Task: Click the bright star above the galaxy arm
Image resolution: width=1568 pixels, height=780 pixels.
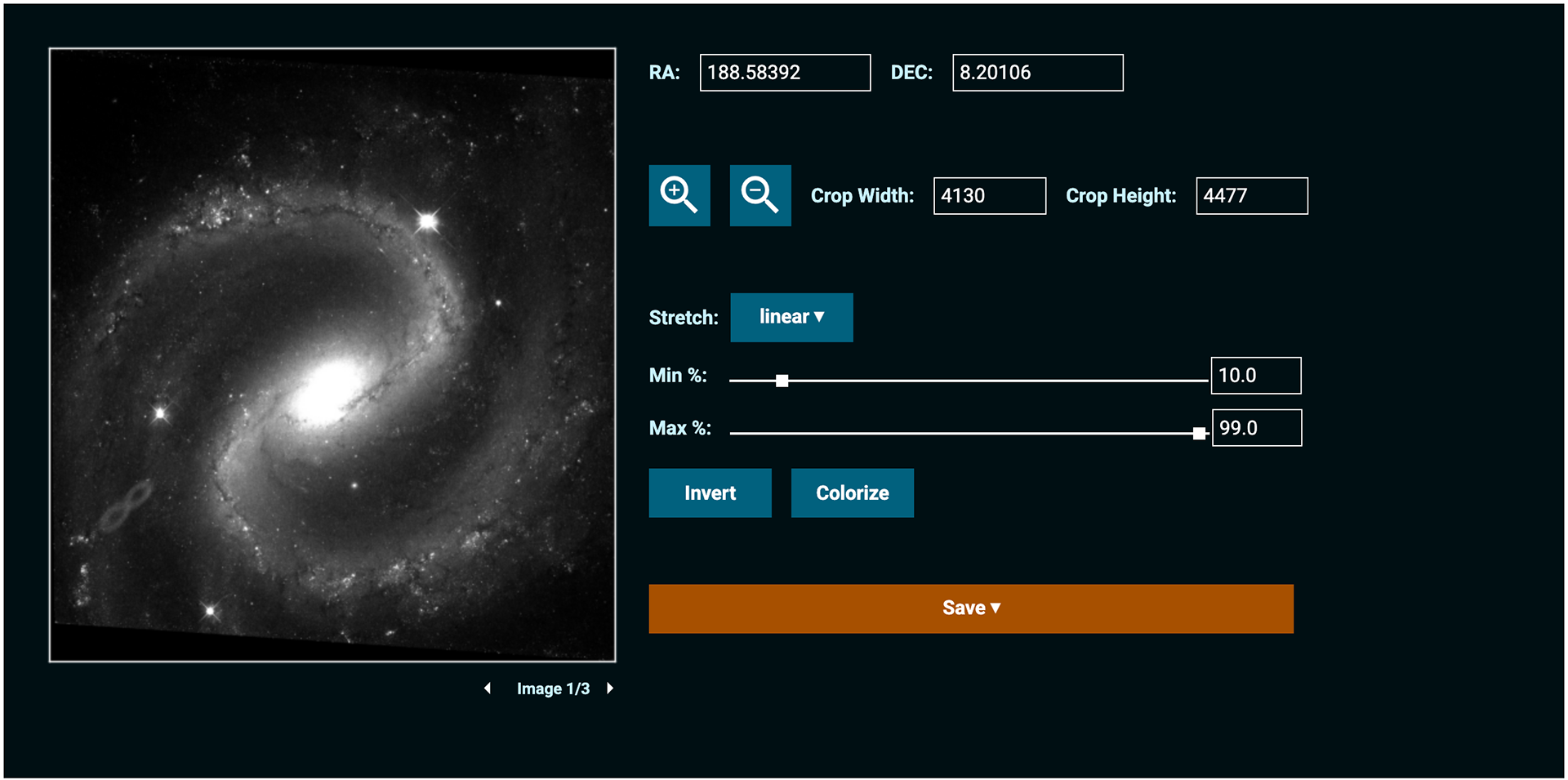Action: [427, 221]
